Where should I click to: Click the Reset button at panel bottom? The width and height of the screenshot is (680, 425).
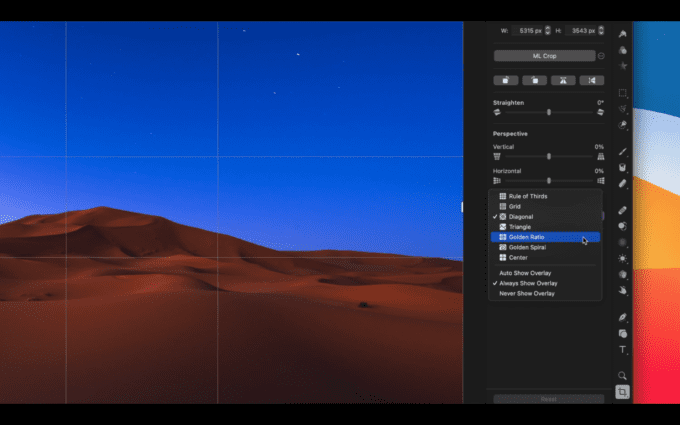tap(548, 399)
